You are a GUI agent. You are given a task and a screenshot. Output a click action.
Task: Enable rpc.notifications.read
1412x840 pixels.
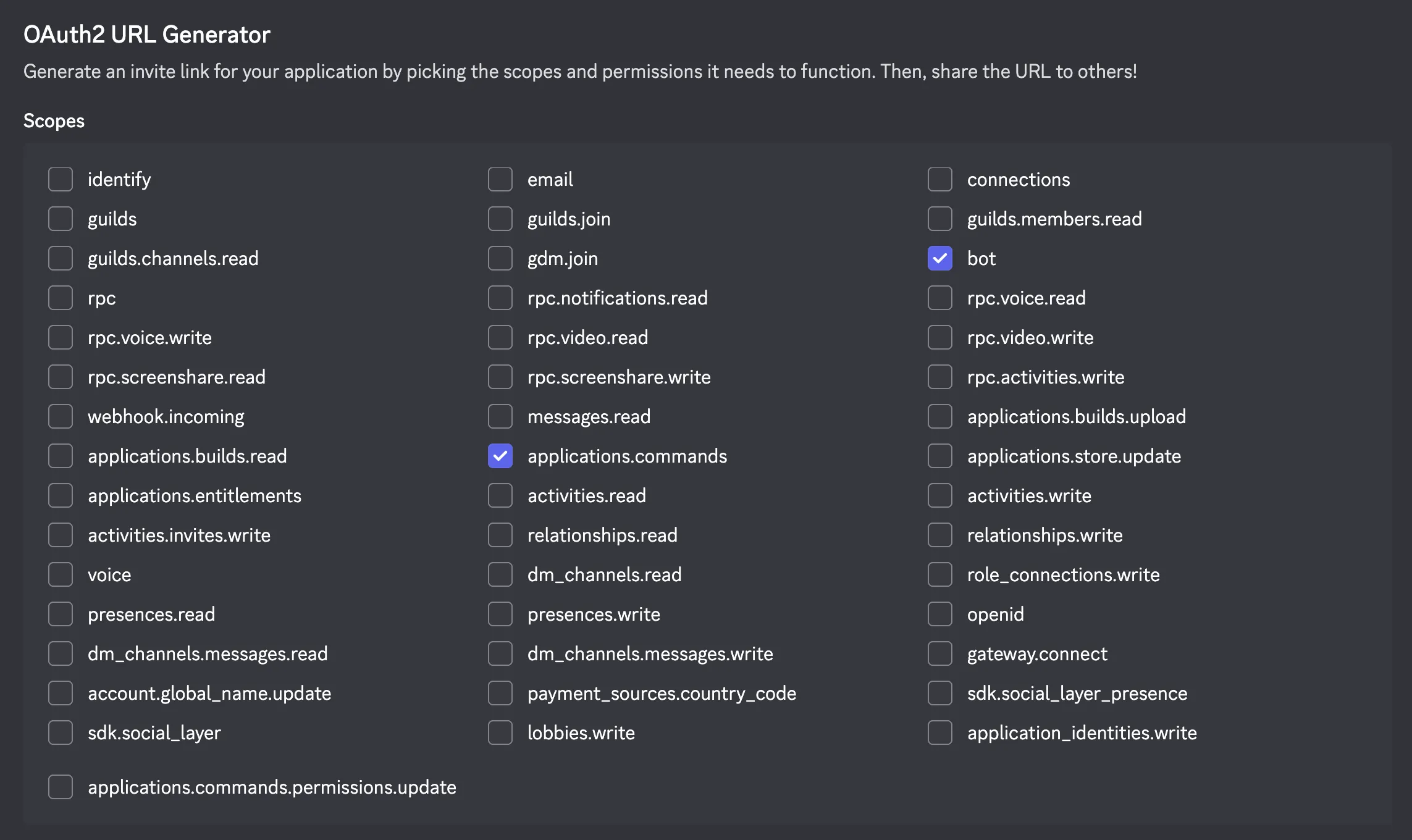pos(500,298)
